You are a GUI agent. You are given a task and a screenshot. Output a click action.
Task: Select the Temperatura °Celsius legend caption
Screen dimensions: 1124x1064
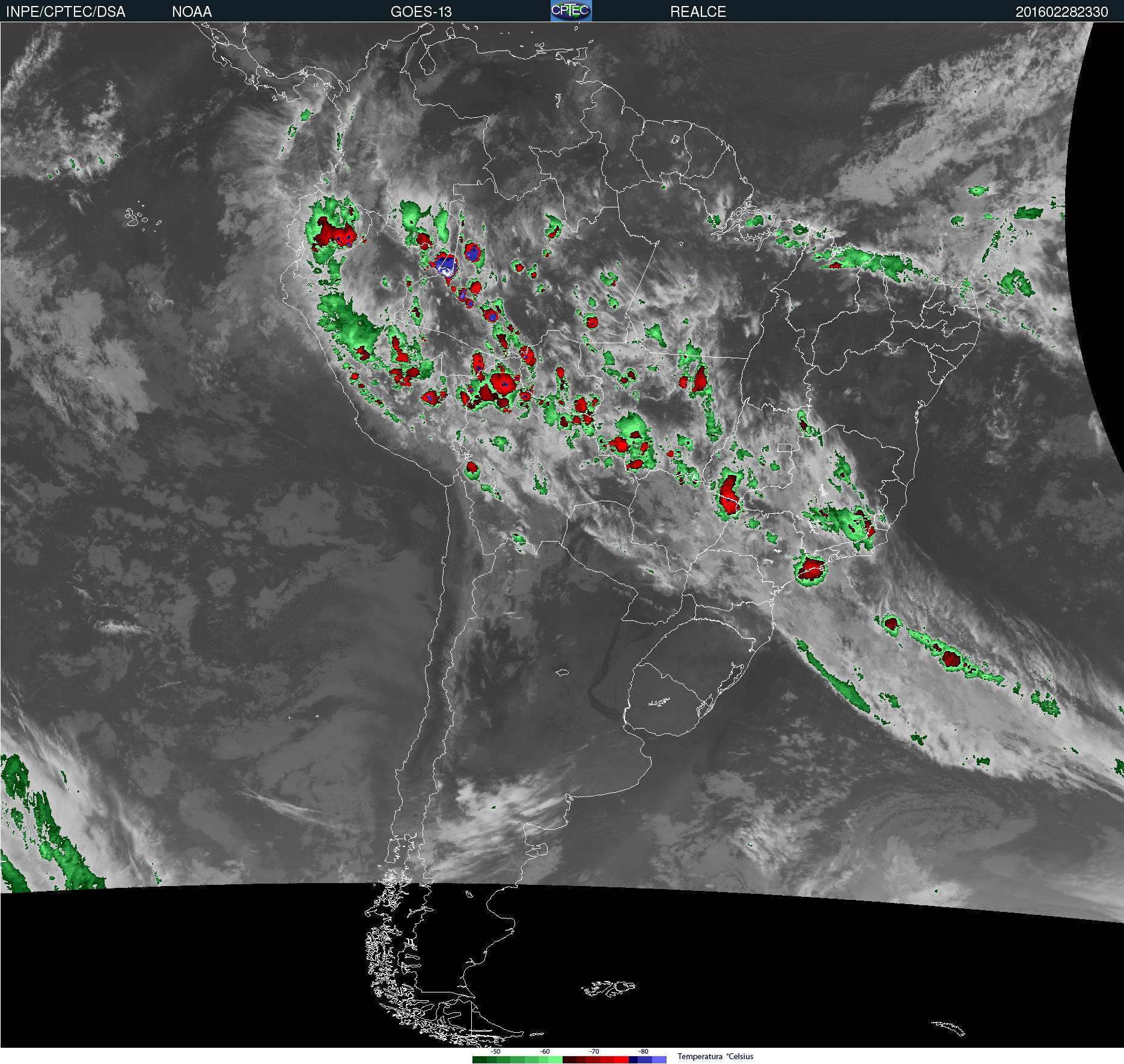click(715, 1056)
